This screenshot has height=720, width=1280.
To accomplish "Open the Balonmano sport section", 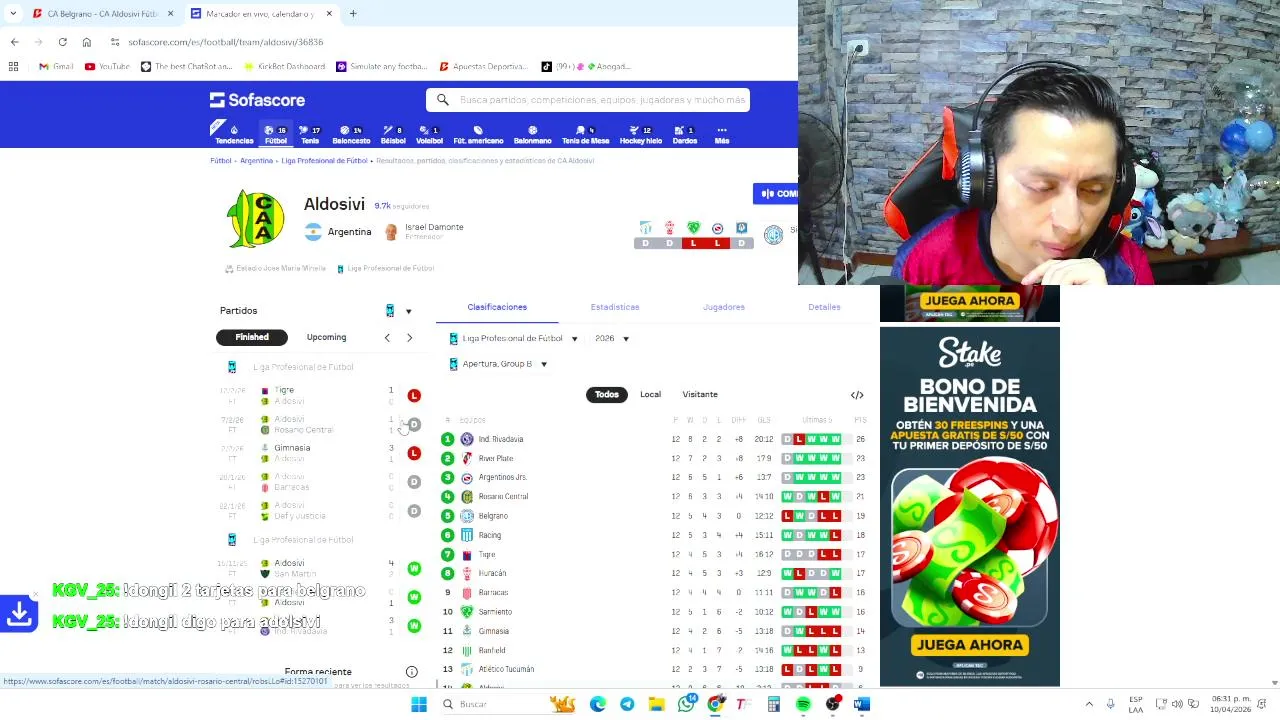I will tap(532, 135).
